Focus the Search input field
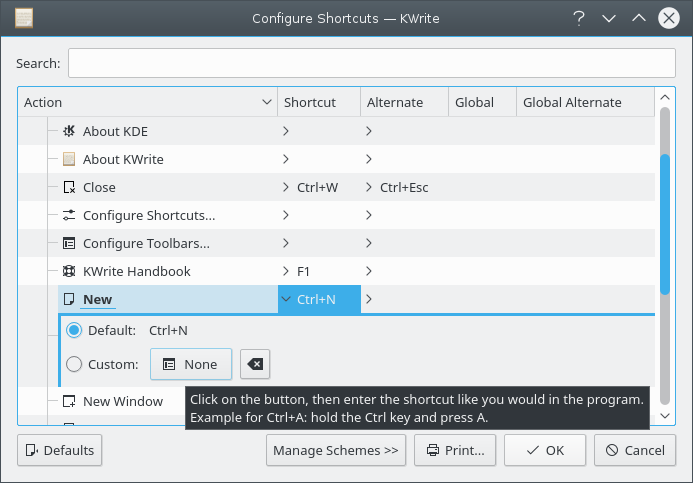The height and width of the screenshot is (483, 693). coord(371,63)
